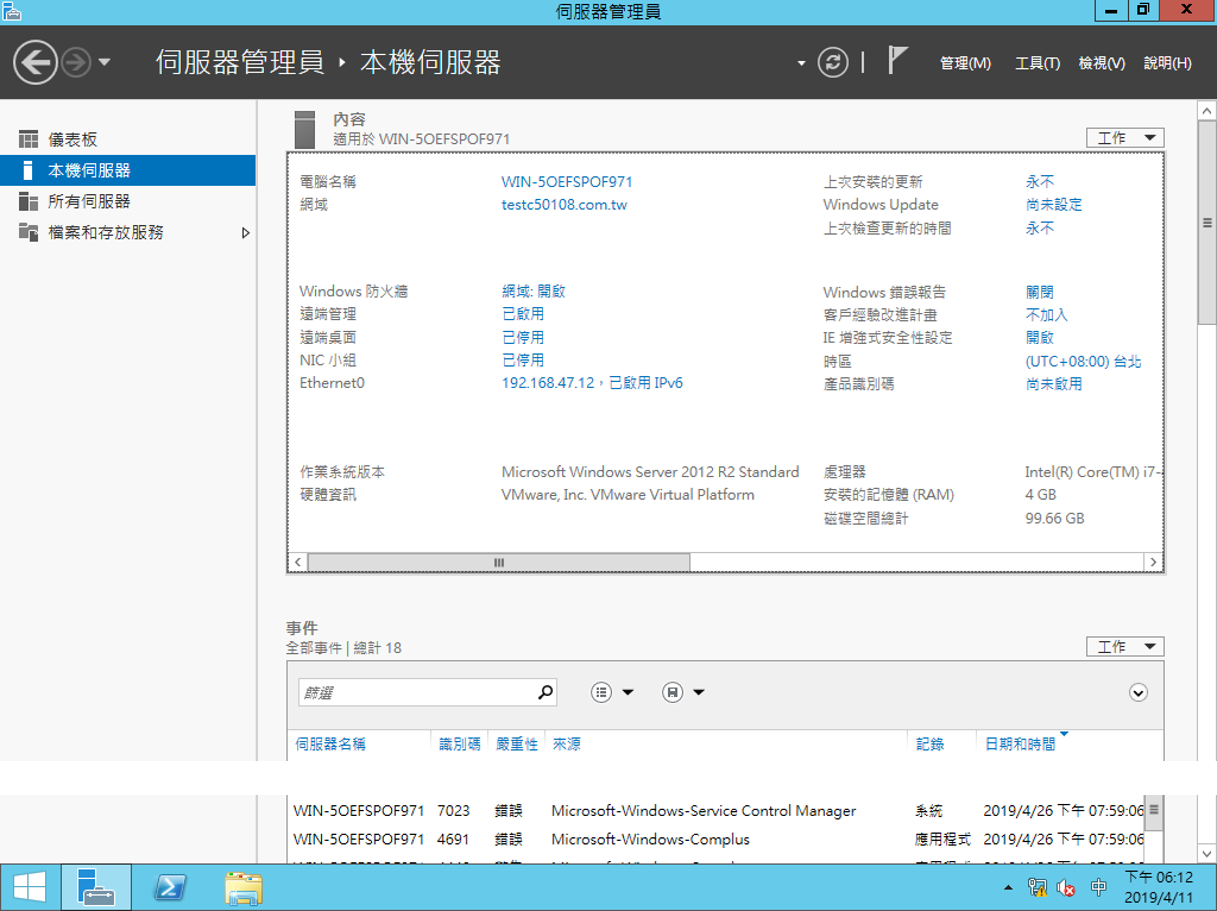
Task: Open the list criteria icon dropdown
Action: (612, 692)
